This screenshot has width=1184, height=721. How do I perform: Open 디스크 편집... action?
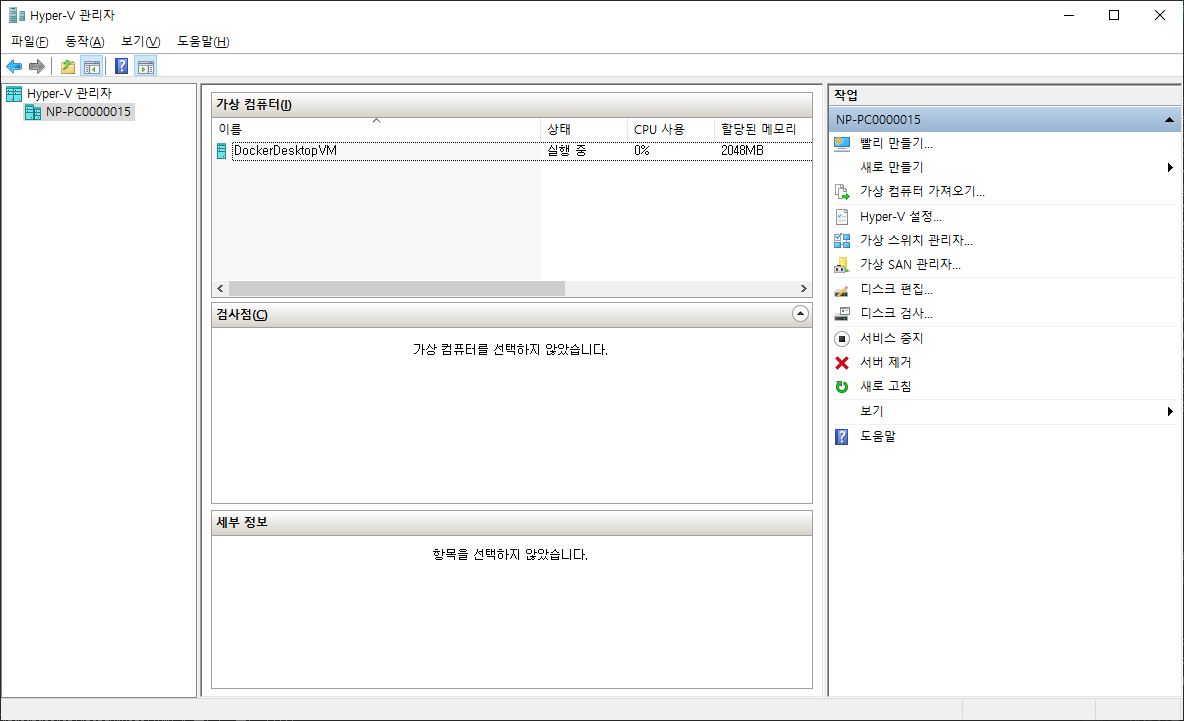click(896, 290)
